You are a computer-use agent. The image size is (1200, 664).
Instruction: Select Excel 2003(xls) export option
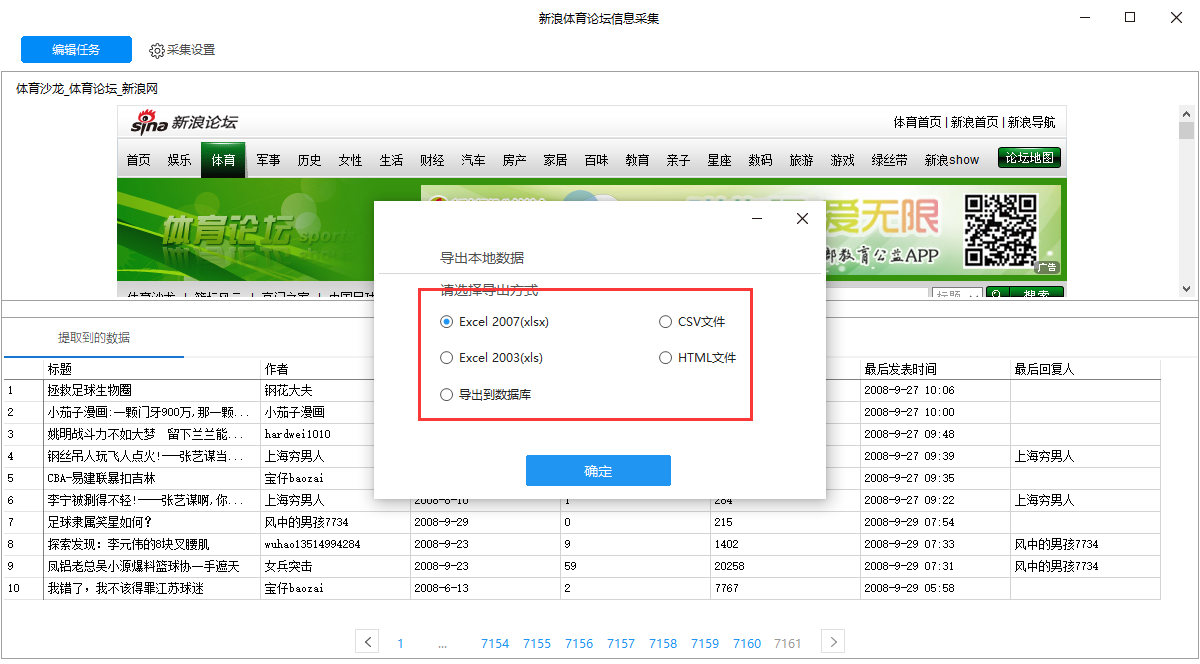coord(492,357)
